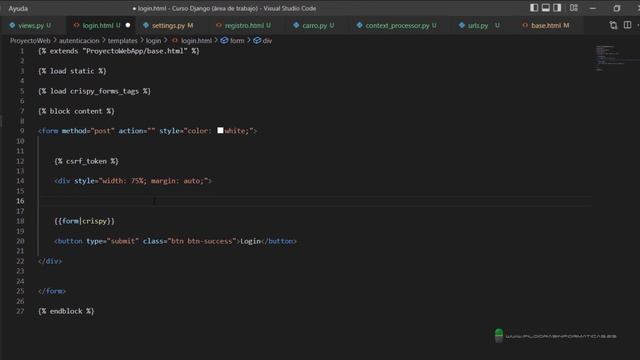640x360 pixels.
Task: Click the unsaved dot on login.html tab
Action: [128, 25]
